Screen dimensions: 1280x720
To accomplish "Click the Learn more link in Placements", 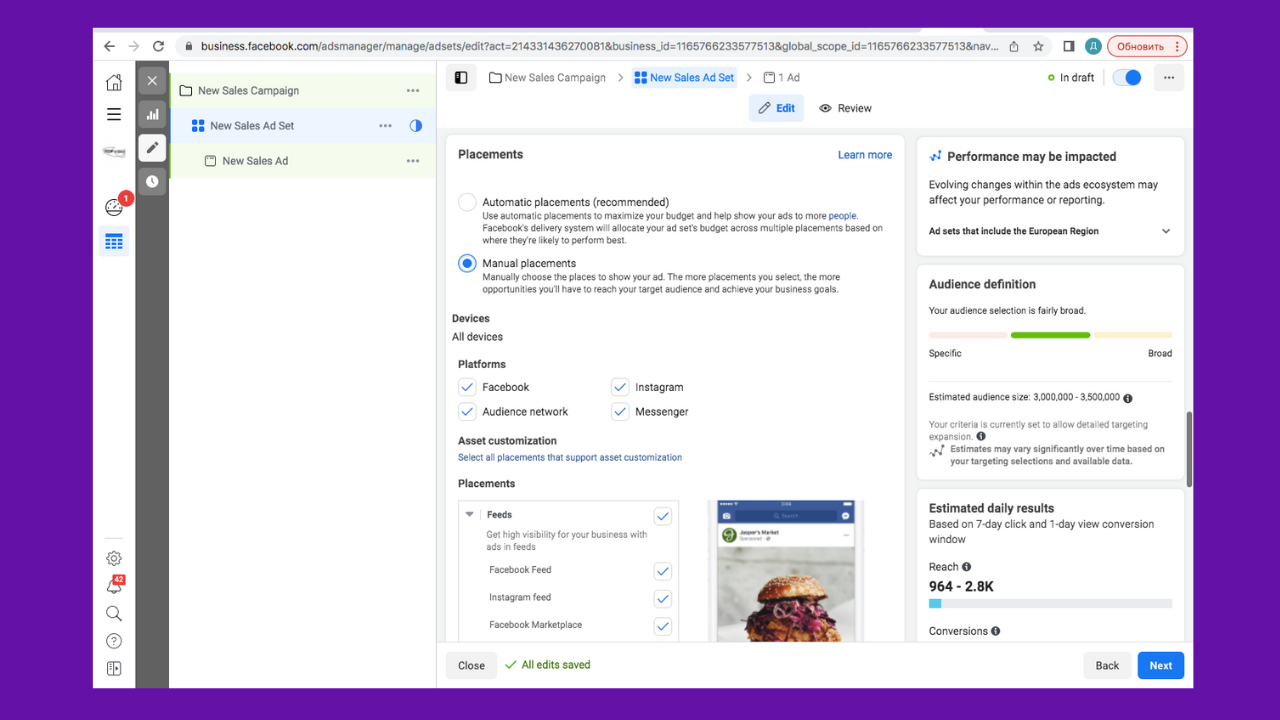I will [865, 155].
